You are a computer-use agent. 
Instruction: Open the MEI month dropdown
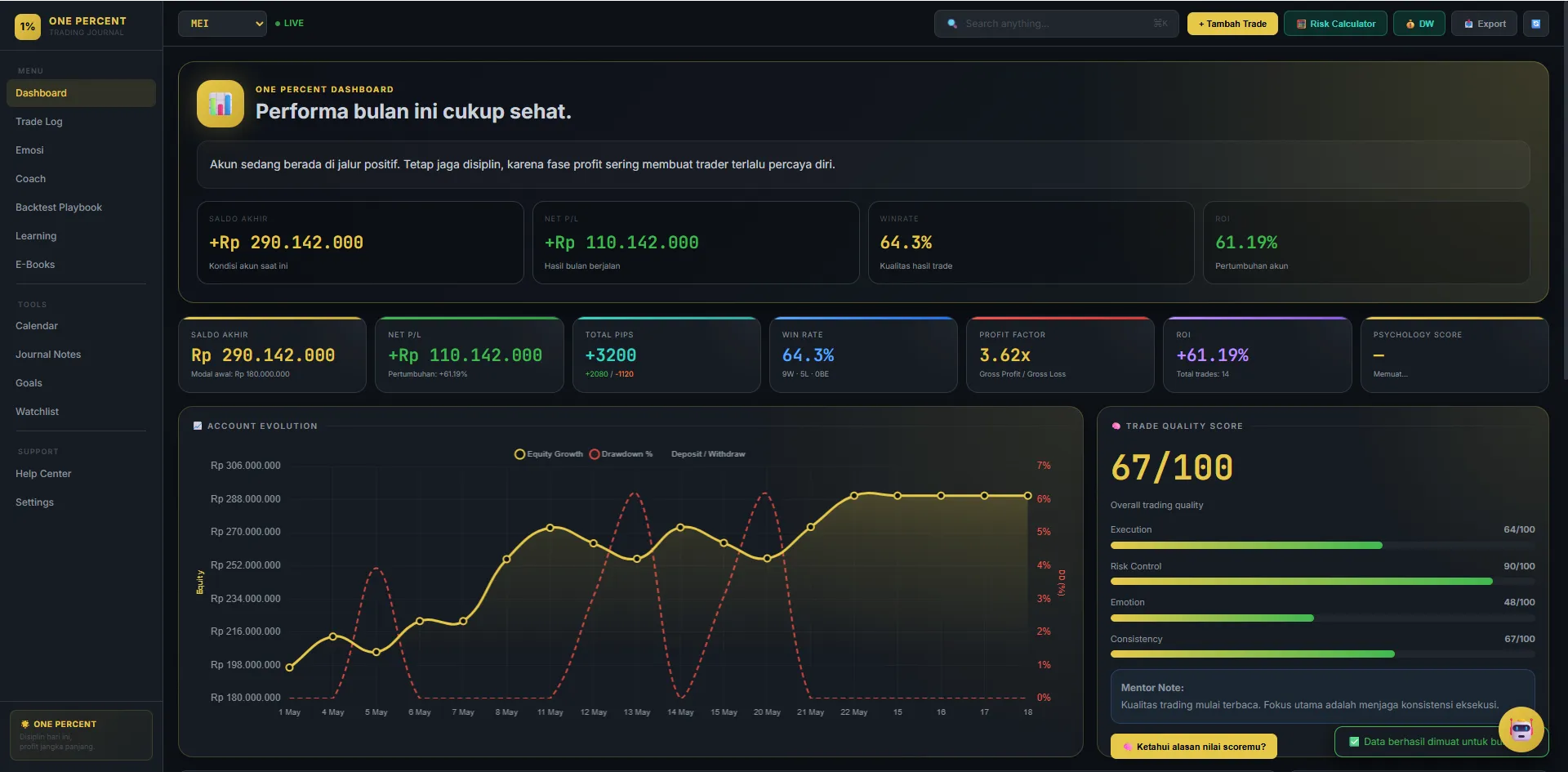(x=223, y=24)
